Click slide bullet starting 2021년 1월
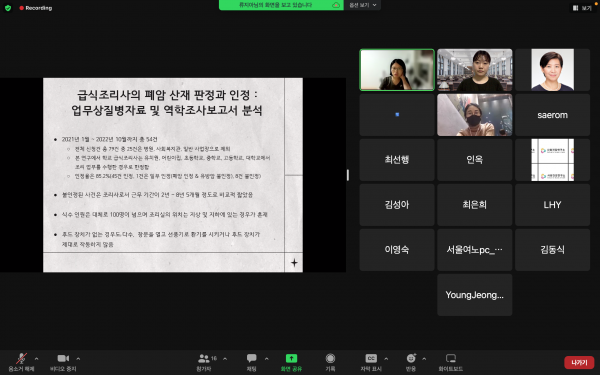The image size is (600, 375). pos(109,139)
